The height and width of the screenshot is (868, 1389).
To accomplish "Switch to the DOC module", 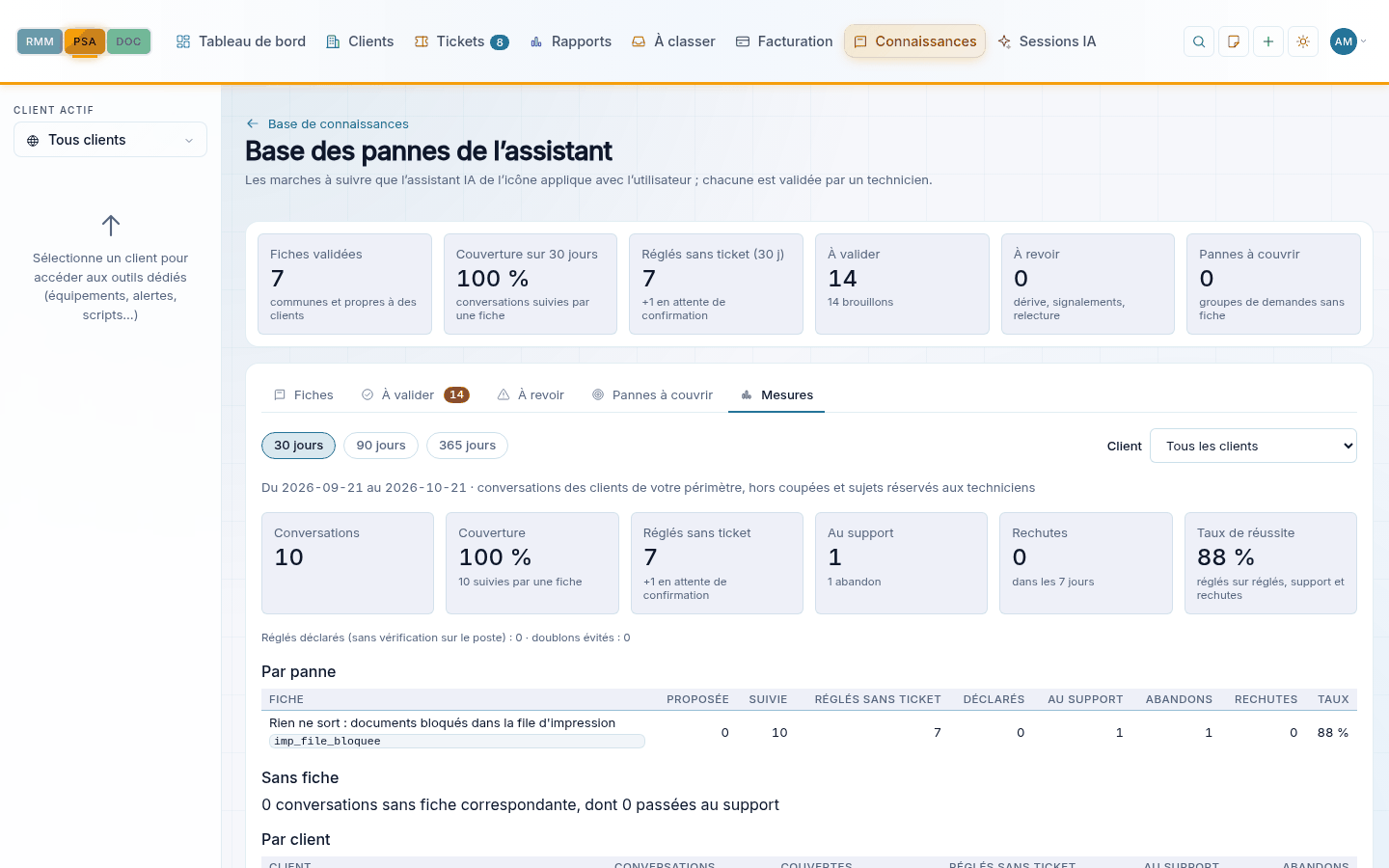I will coord(128,41).
